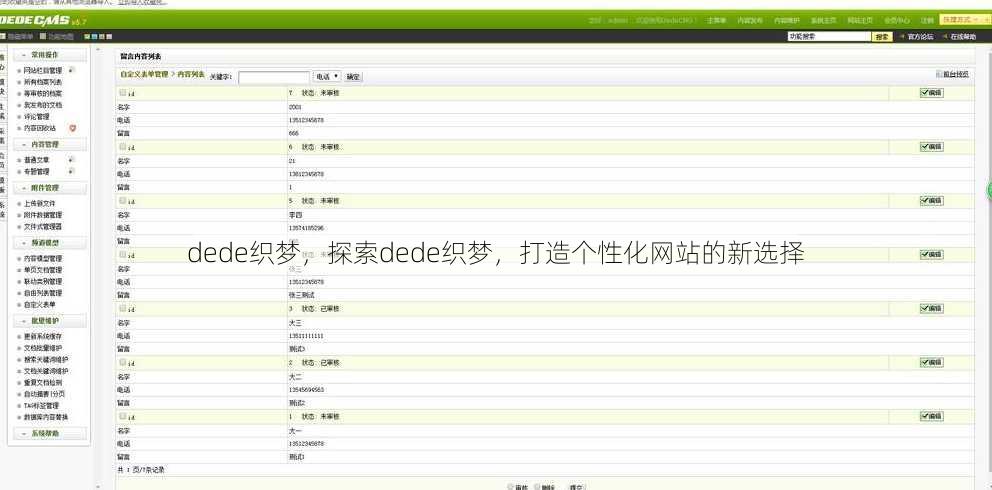
Task: Open 主菜单 in the top navigation
Action: tap(716, 20)
